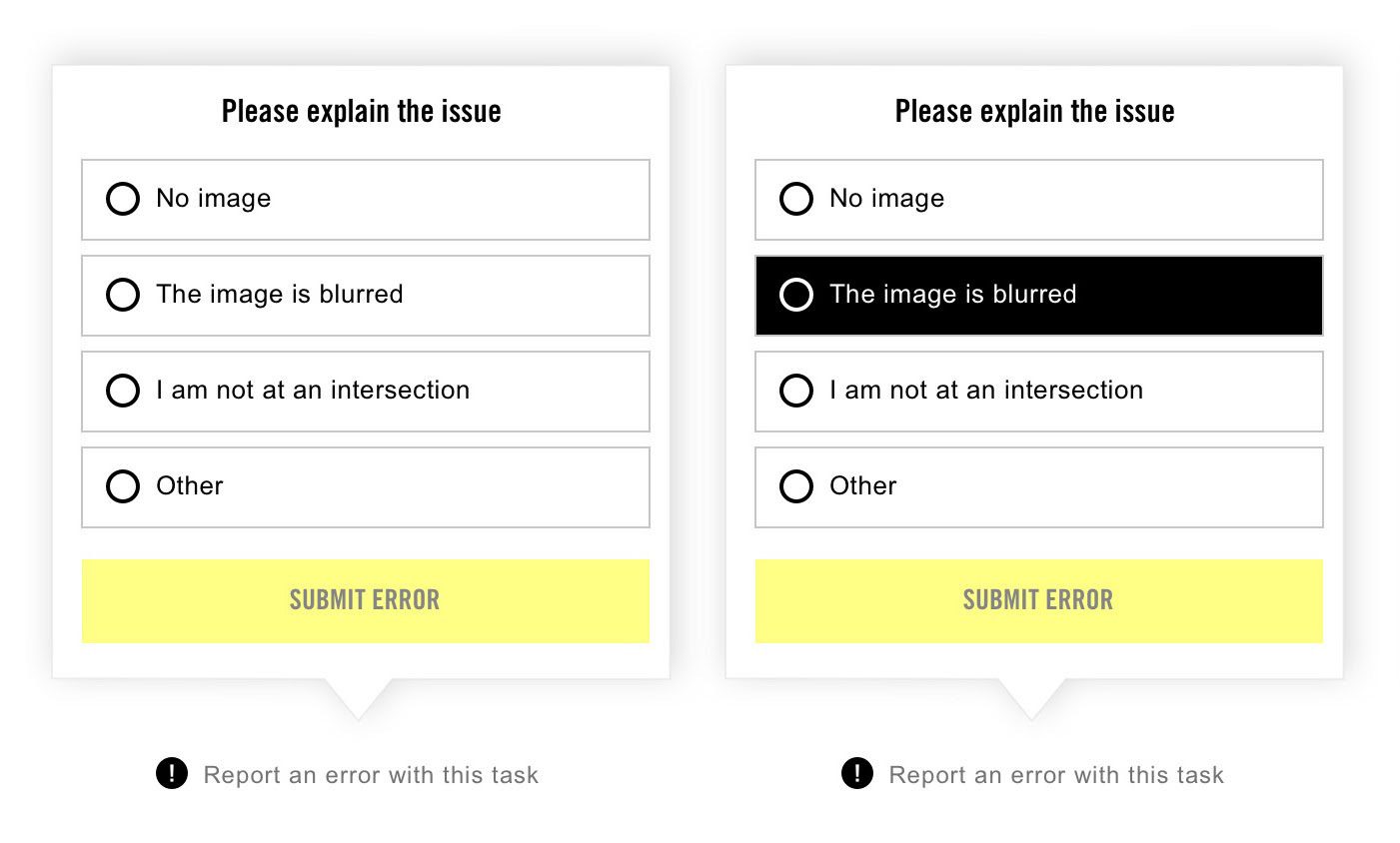Click the 'Other' option row in right panel
The width and height of the screenshot is (1400, 843).
coord(1039,487)
